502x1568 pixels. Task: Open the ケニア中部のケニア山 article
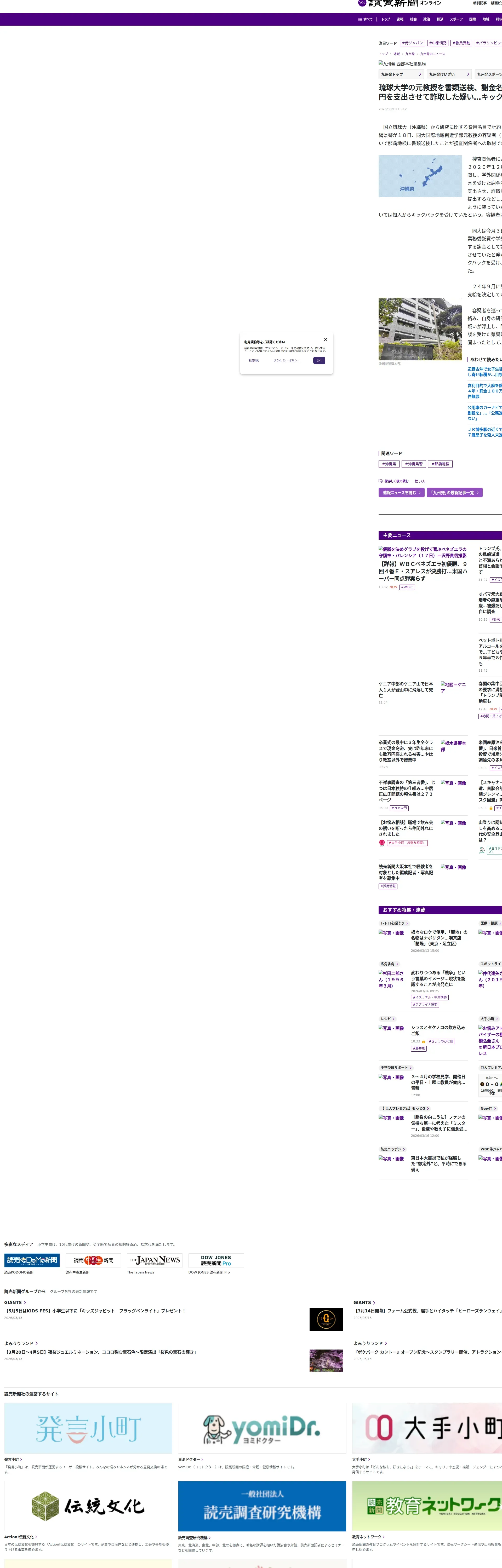[406, 690]
